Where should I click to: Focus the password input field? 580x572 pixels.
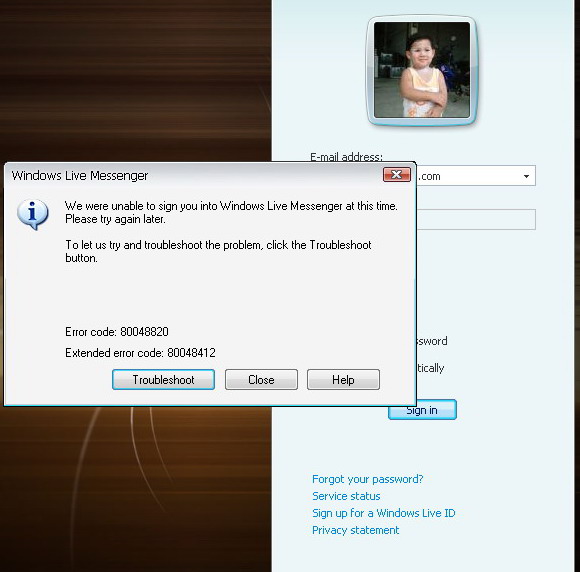click(x=476, y=219)
